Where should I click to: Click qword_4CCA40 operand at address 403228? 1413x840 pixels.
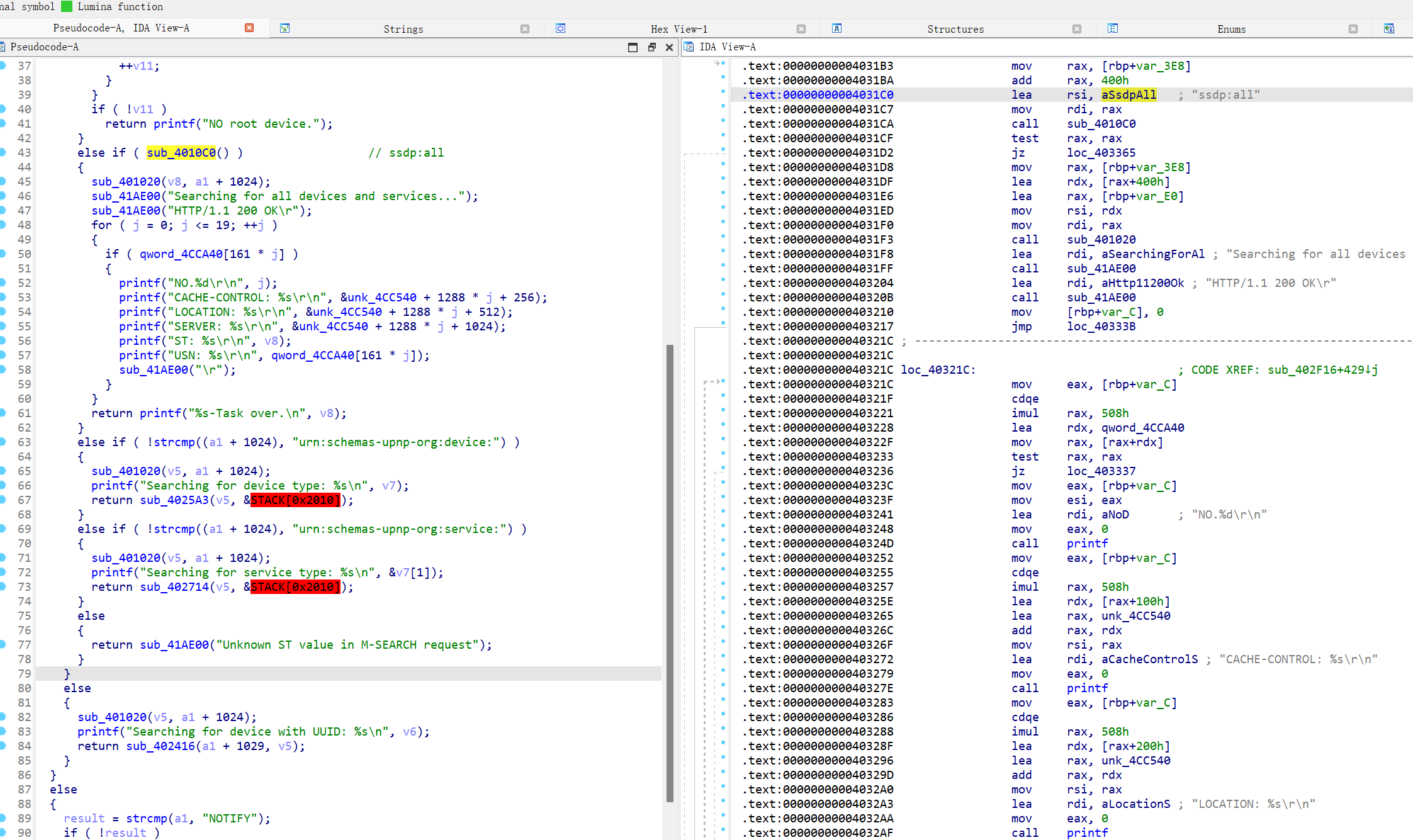[x=1142, y=427]
